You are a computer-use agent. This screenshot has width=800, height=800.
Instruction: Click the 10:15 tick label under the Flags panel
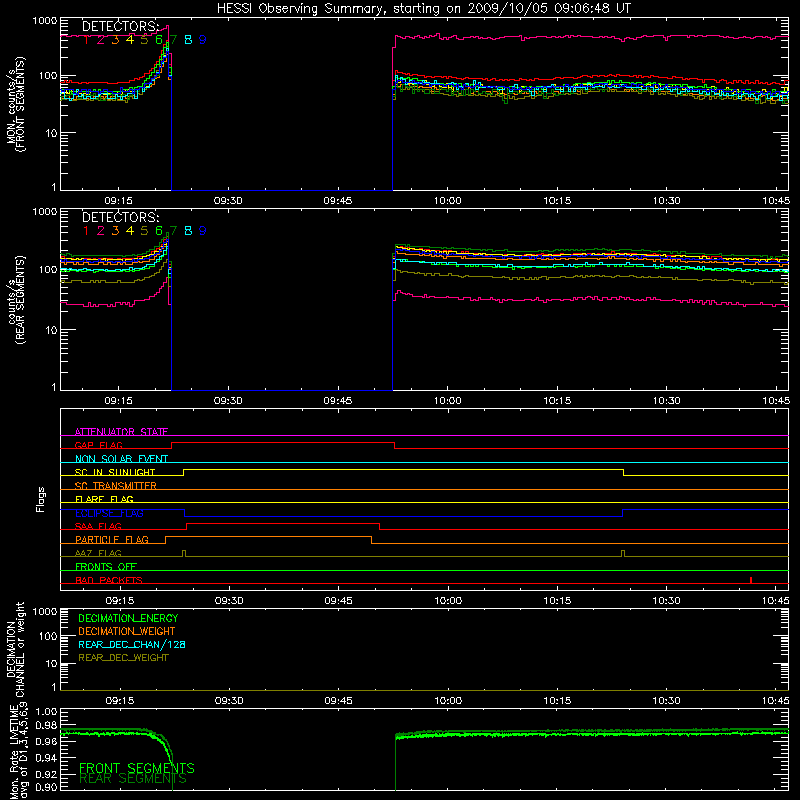point(557,601)
